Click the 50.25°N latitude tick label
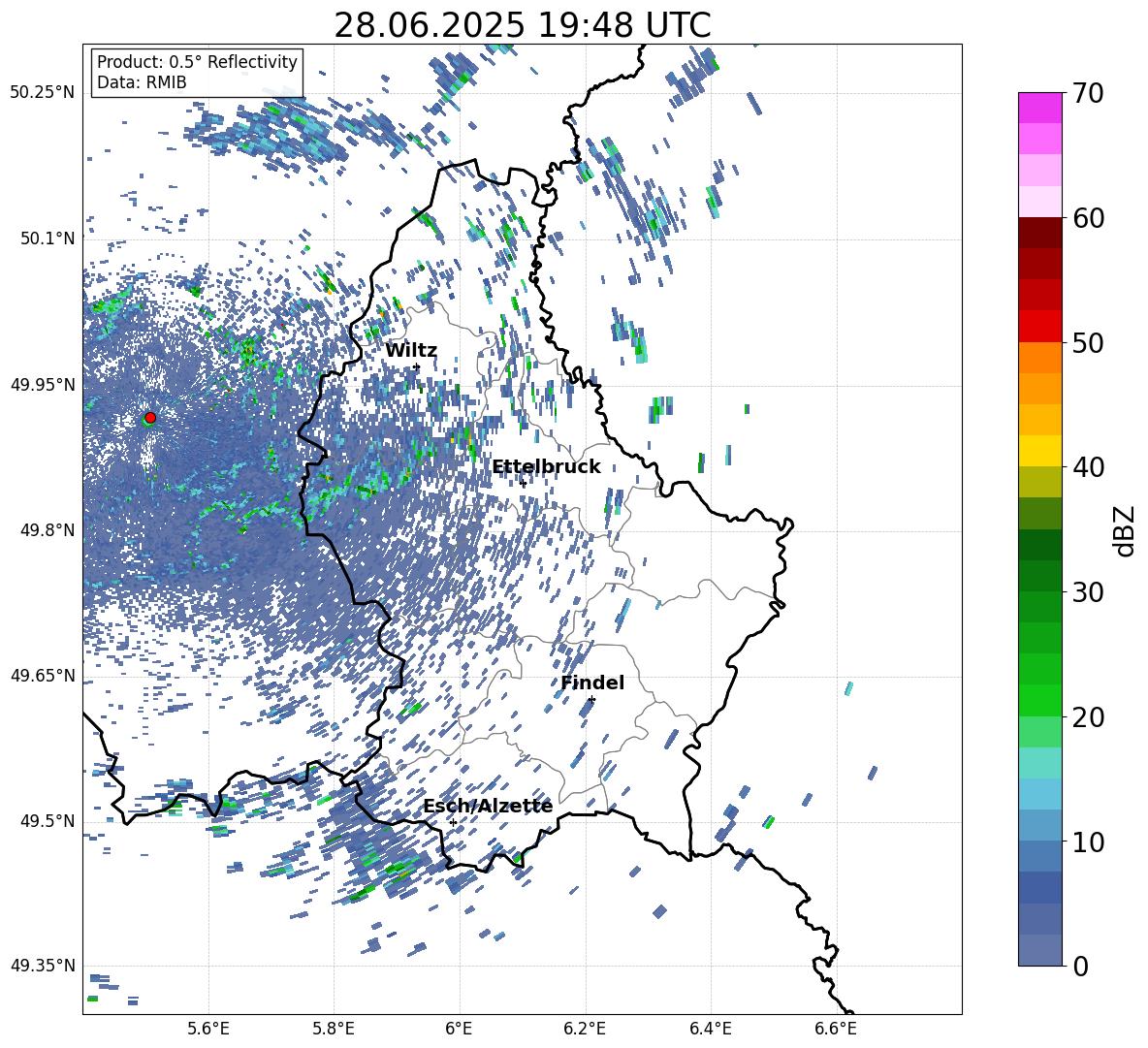This screenshot has height=1048, width=1148. (x=42, y=93)
